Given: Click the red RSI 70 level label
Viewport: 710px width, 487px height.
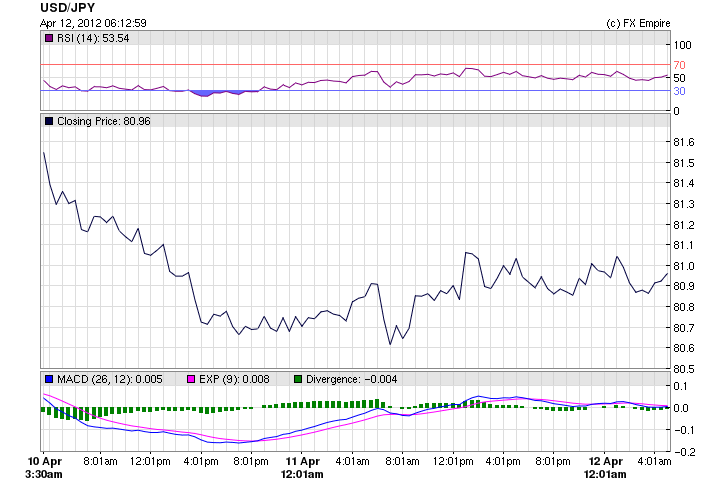Looking at the screenshot, I should pos(679,65).
